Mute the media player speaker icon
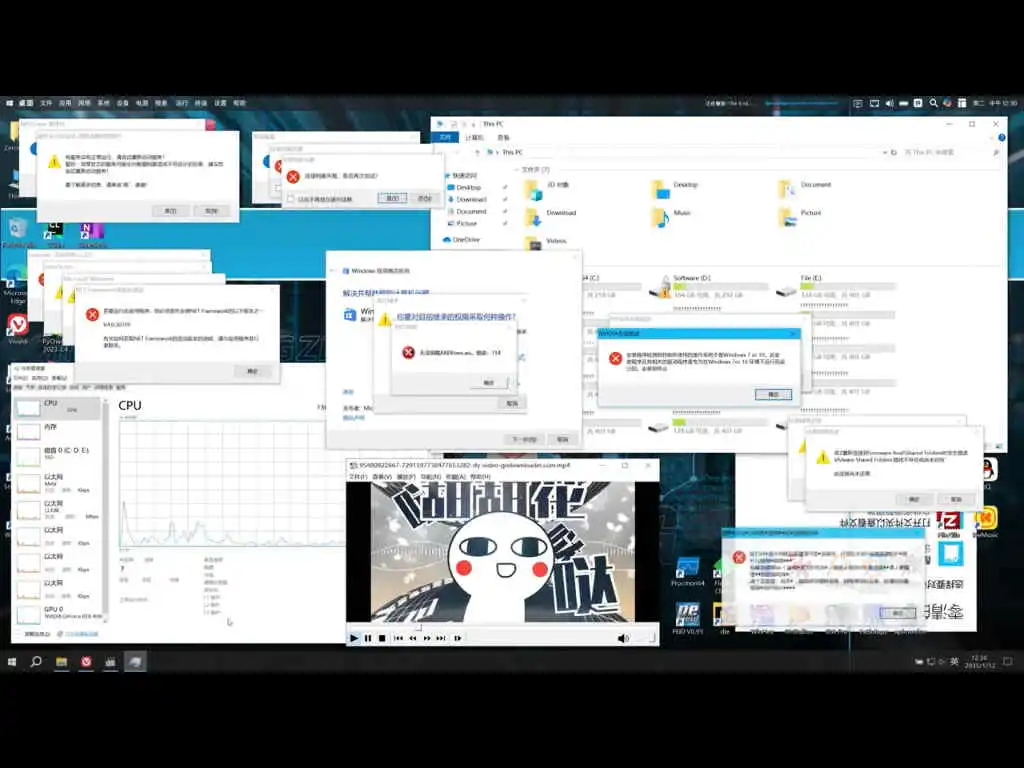 (x=623, y=638)
